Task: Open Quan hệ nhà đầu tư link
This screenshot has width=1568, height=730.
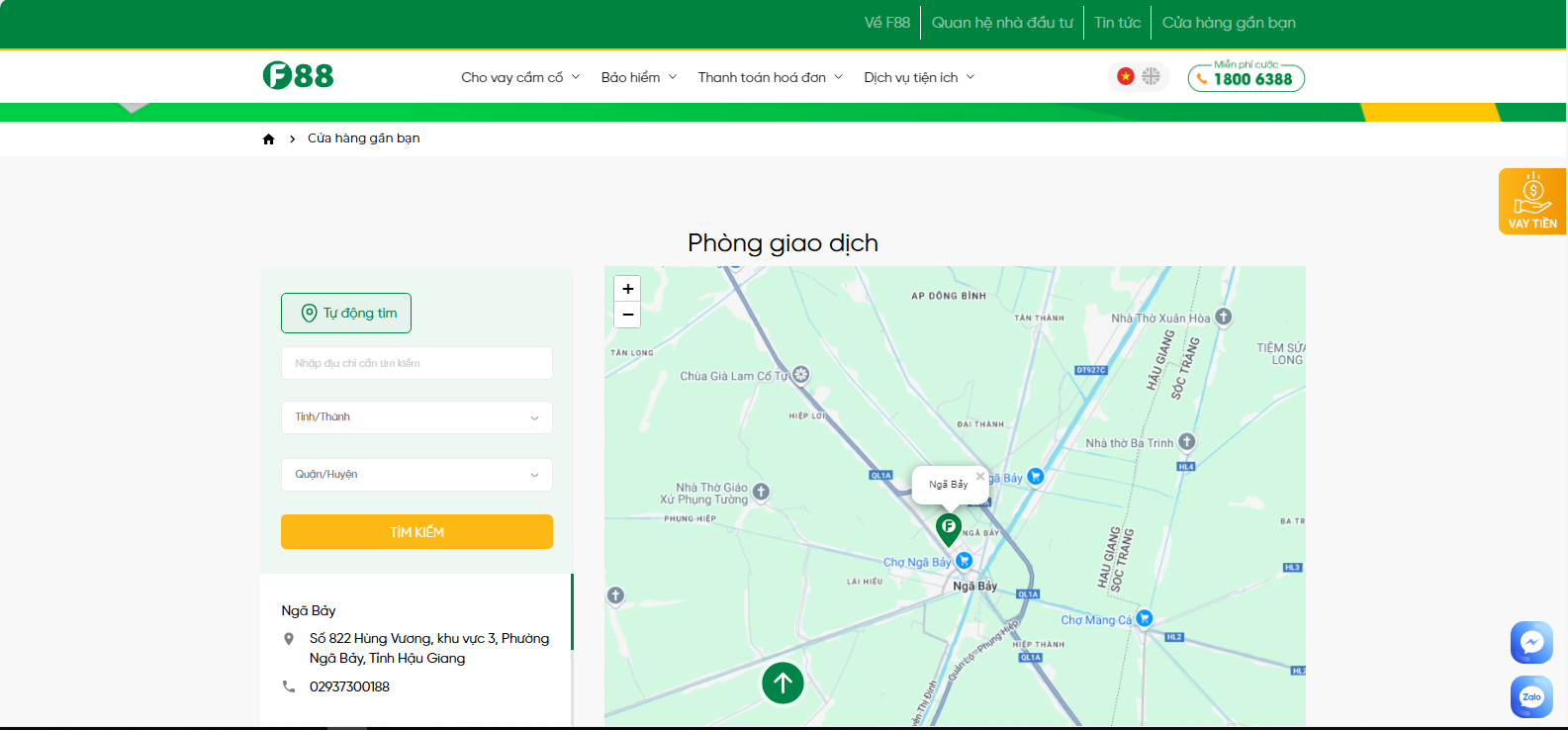Action: click(1002, 22)
